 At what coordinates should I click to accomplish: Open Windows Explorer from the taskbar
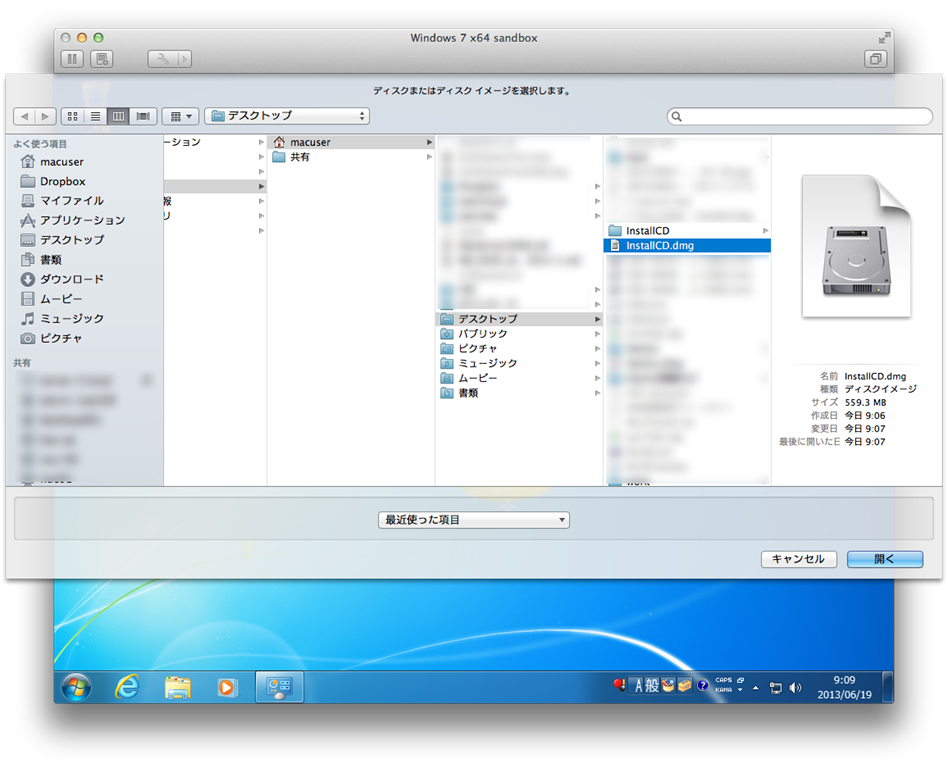pos(177,688)
